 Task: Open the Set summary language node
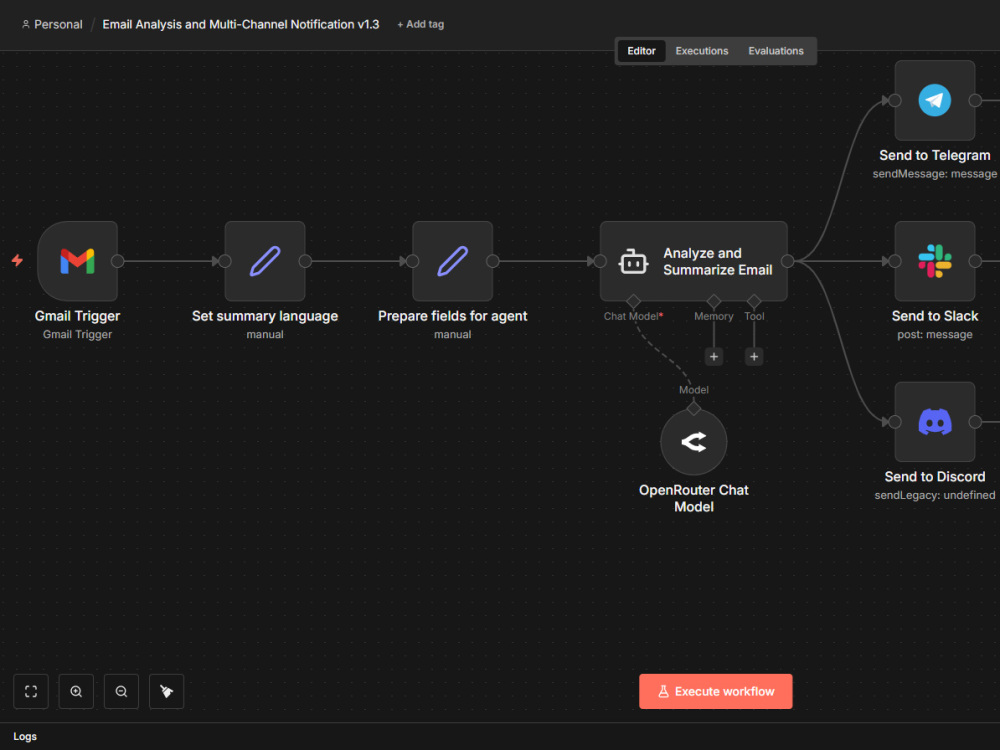click(x=265, y=261)
